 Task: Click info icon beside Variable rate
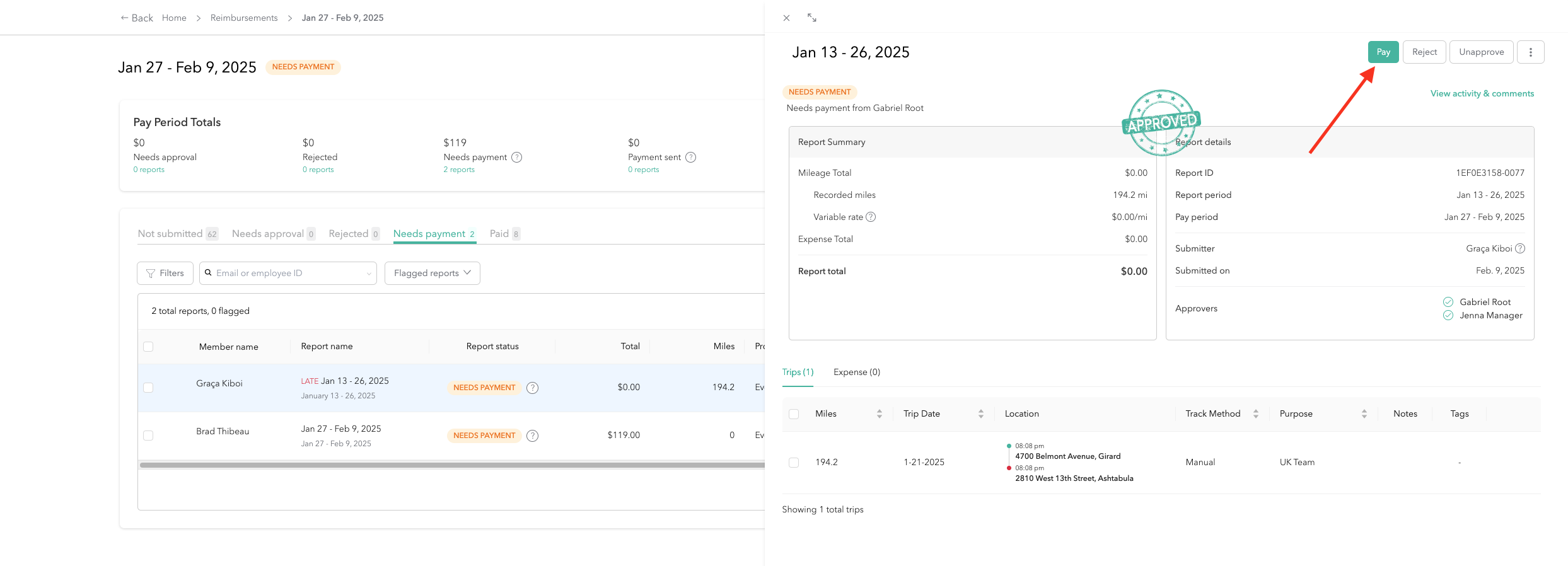(x=871, y=217)
